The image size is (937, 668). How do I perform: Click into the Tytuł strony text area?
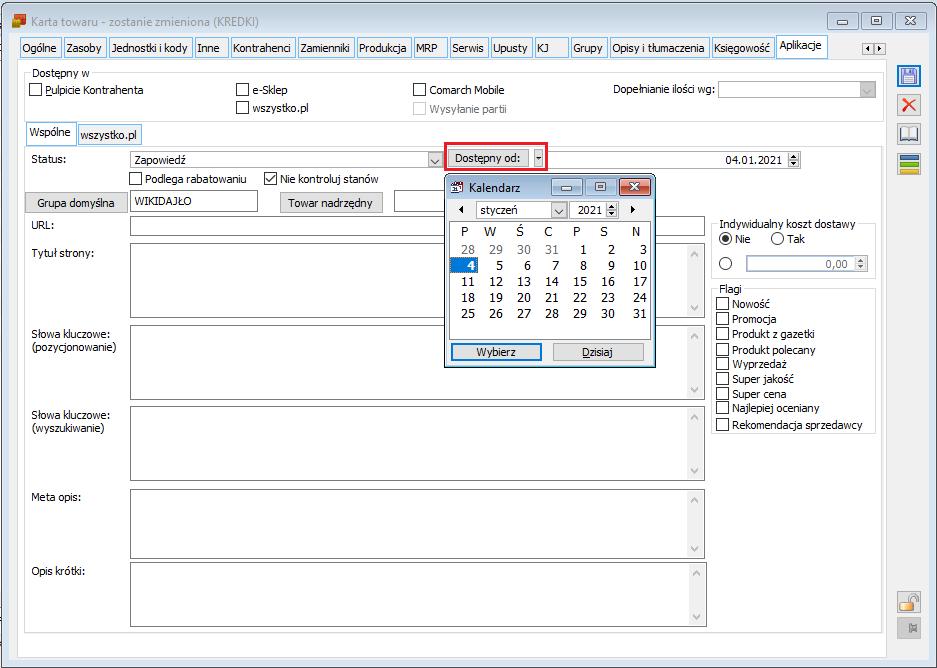click(417, 280)
